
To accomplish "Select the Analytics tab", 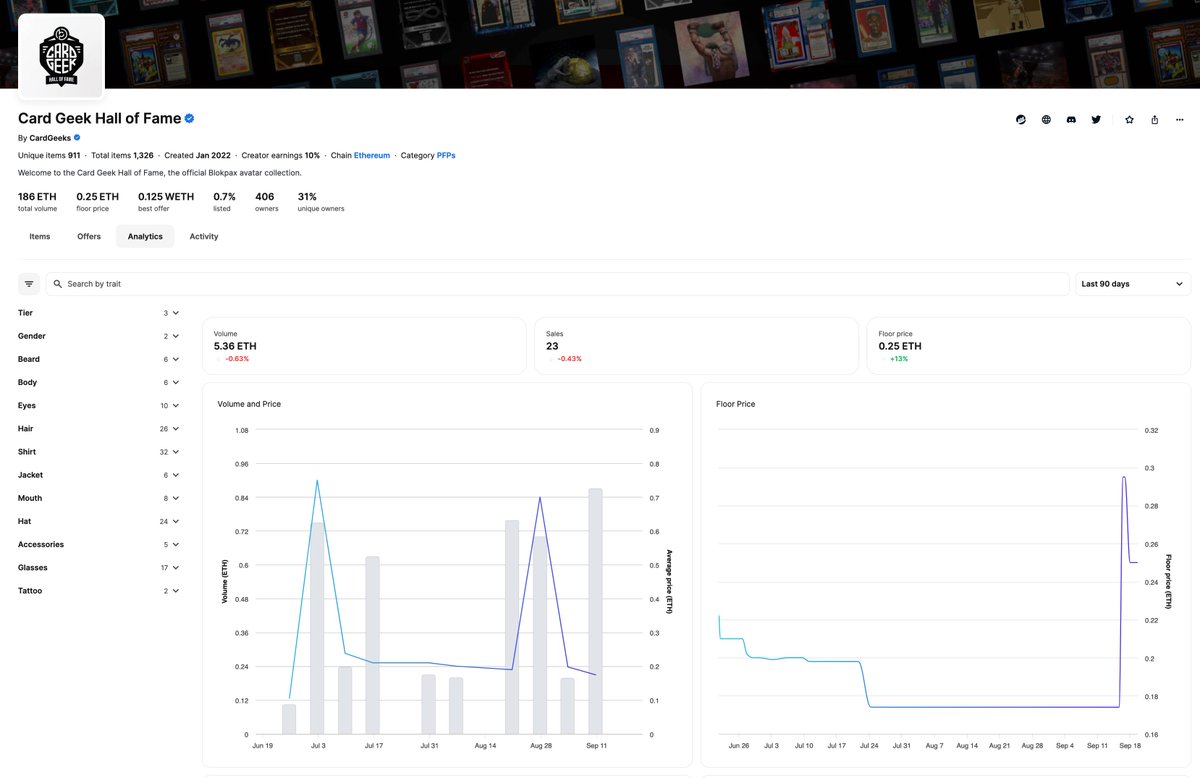I will point(145,236).
